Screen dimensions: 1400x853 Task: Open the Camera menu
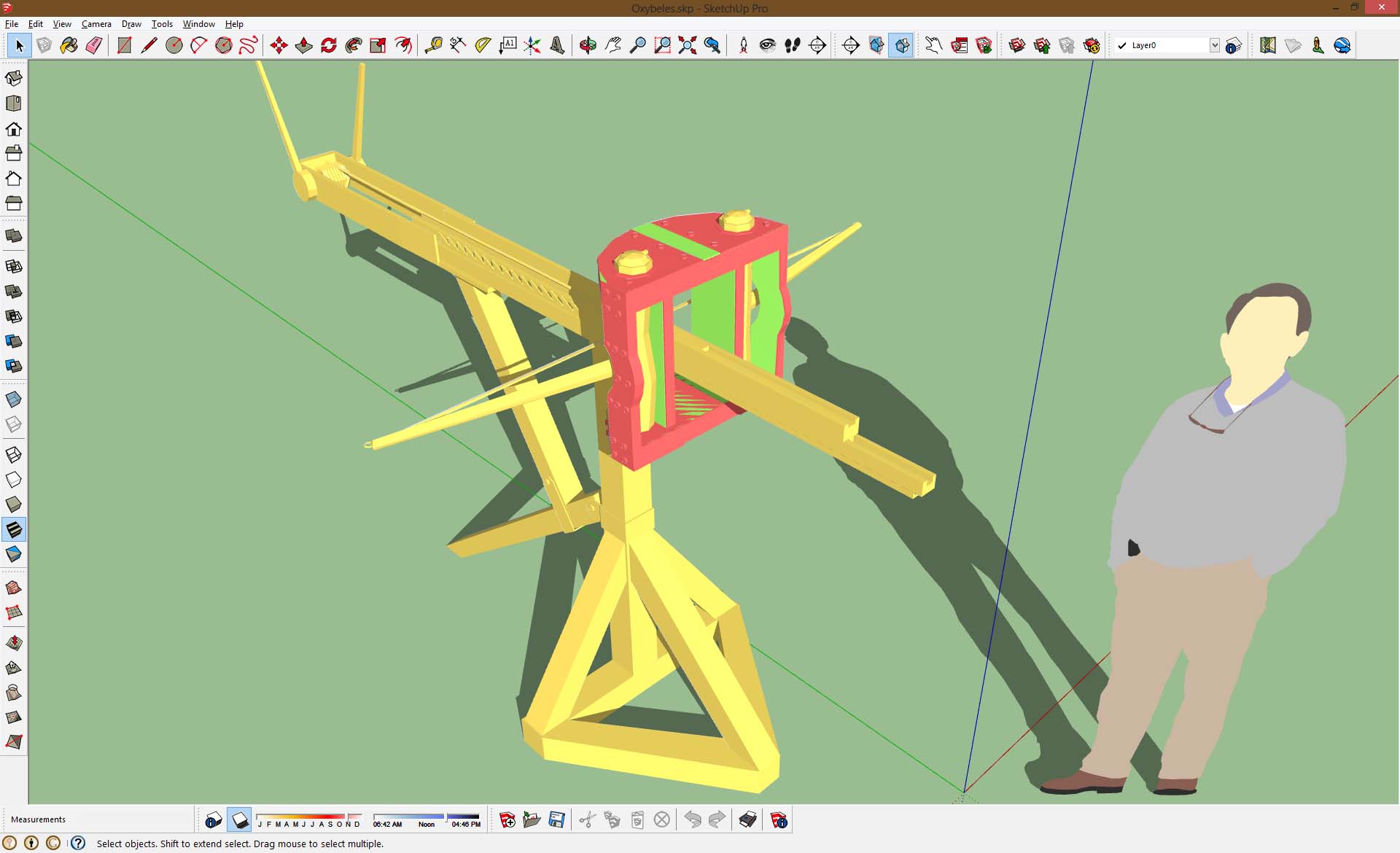(96, 24)
